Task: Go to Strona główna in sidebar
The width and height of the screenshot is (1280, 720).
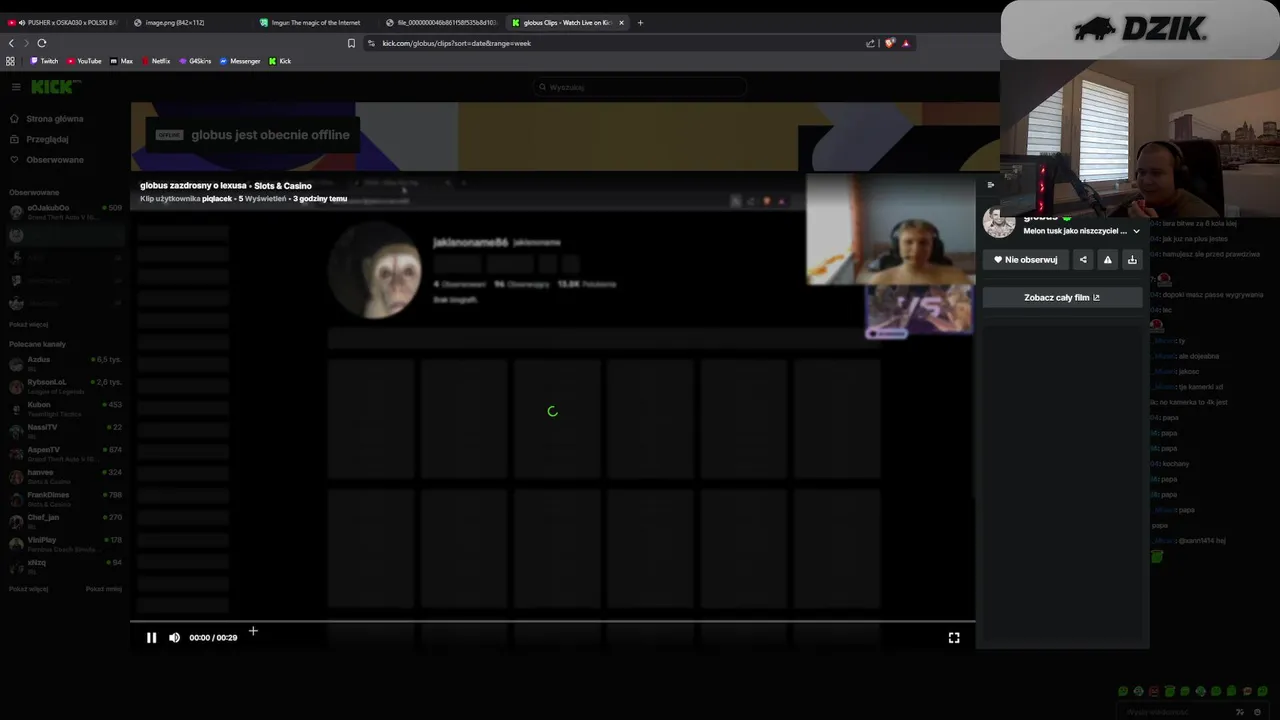Action: 55,118
